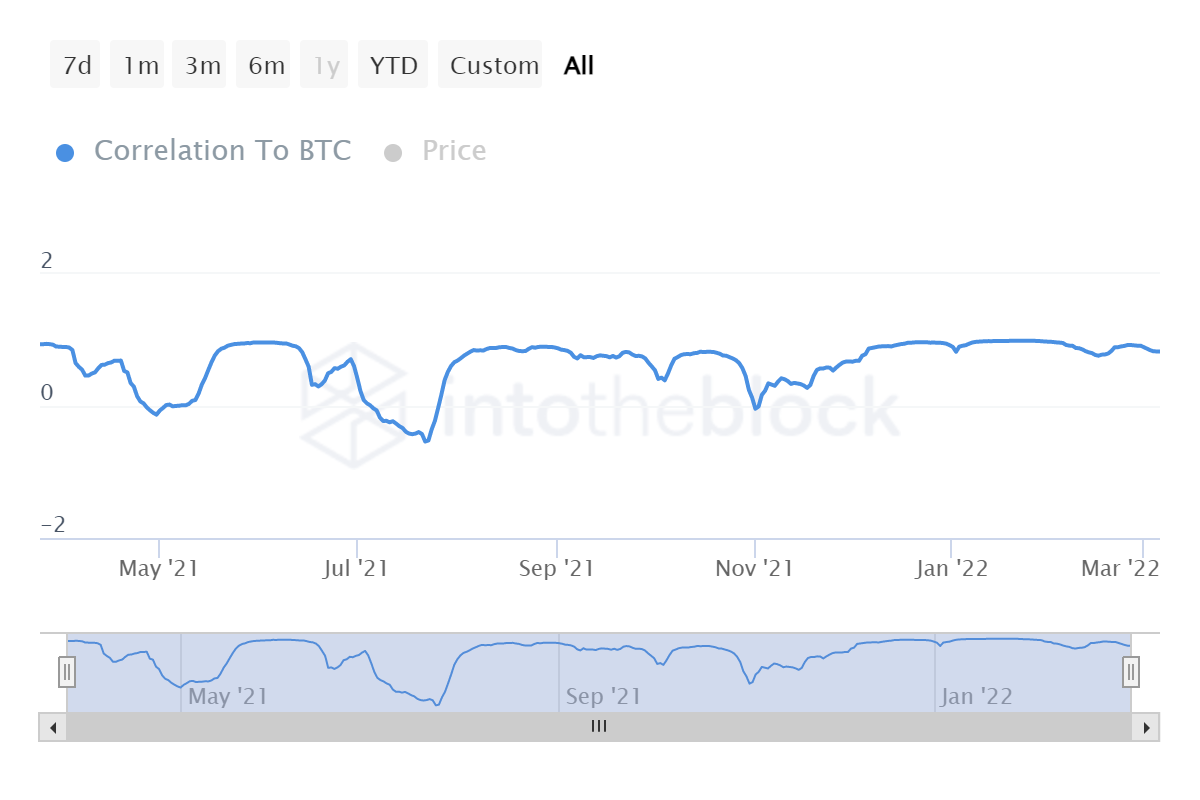Click the left scrollbar arrow below the navigator

pyautogui.click(x=51, y=727)
